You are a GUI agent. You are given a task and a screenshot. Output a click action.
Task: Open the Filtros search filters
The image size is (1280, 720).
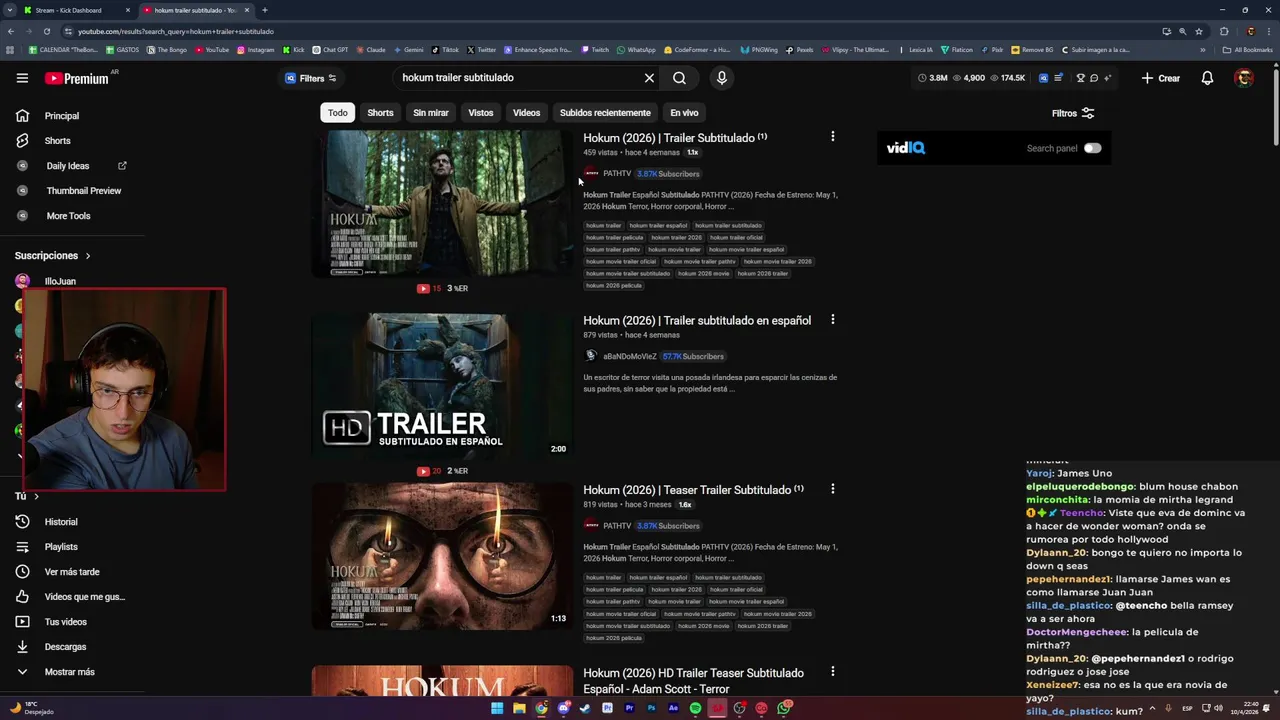pyautogui.click(x=1073, y=113)
